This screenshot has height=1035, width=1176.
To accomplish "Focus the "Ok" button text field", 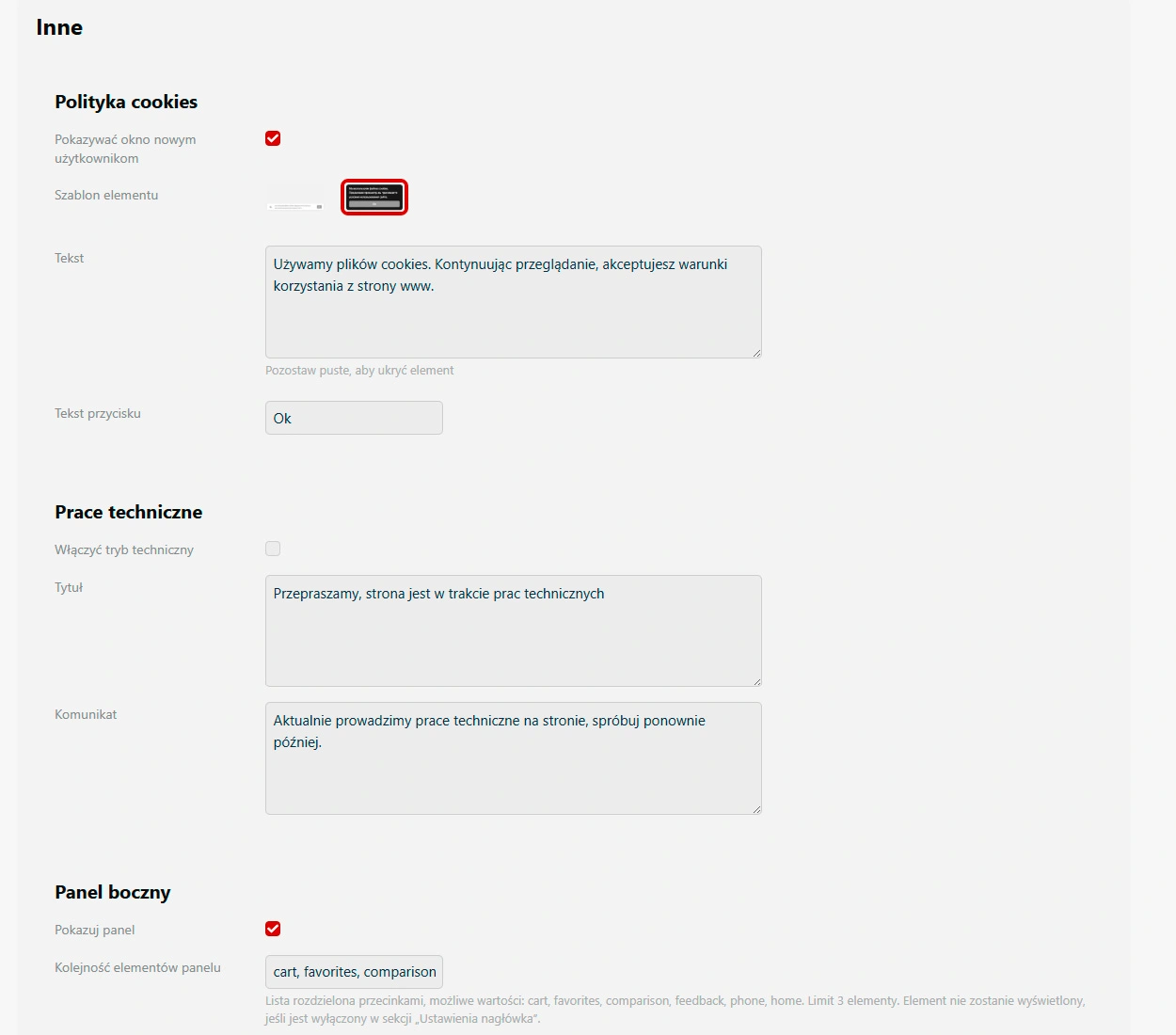I will click(354, 417).
